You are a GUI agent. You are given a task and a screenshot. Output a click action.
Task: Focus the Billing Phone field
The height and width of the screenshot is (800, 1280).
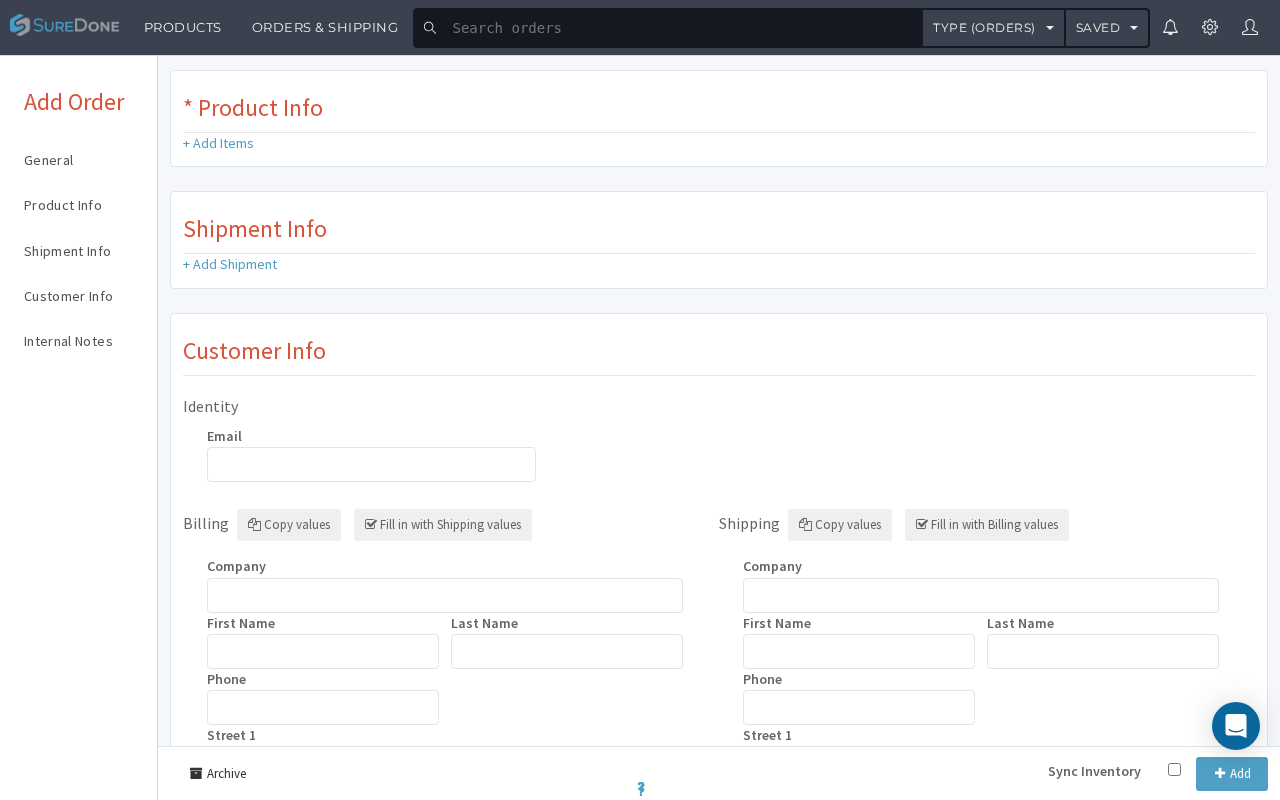323,707
